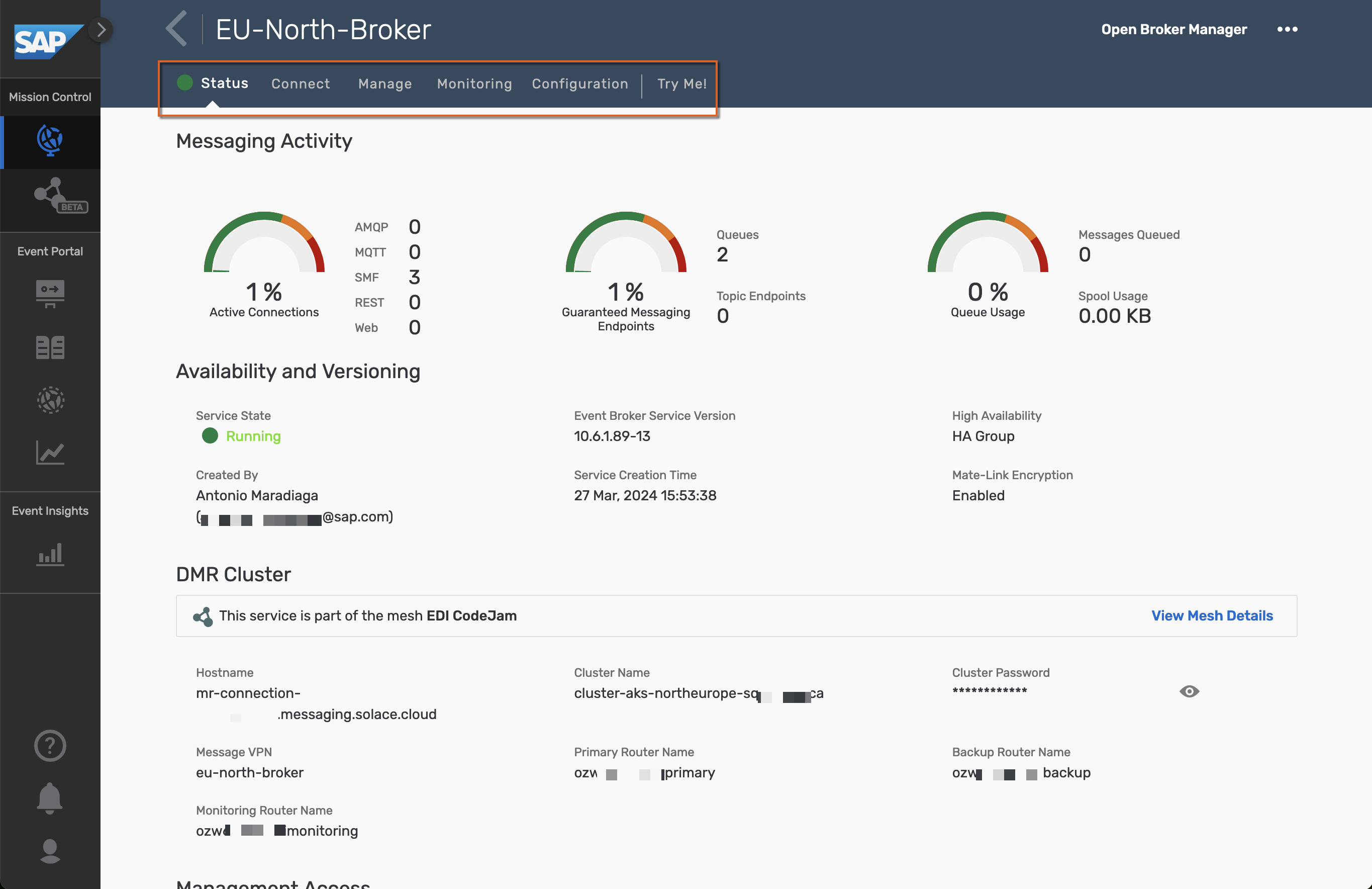Click View Mesh Details link
1372x889 pixels.
(x=1212, y=615)
